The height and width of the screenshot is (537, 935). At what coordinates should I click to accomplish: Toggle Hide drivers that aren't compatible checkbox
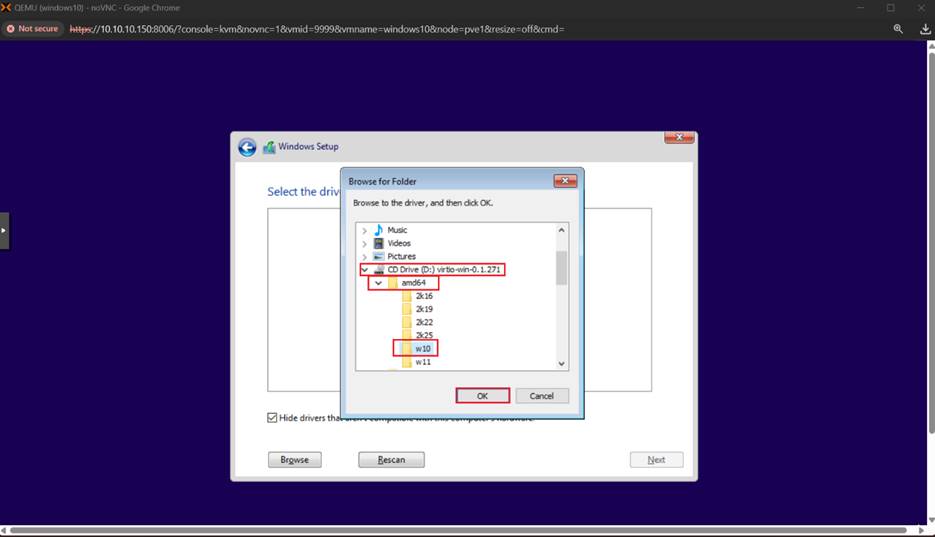tap(273, 418)
